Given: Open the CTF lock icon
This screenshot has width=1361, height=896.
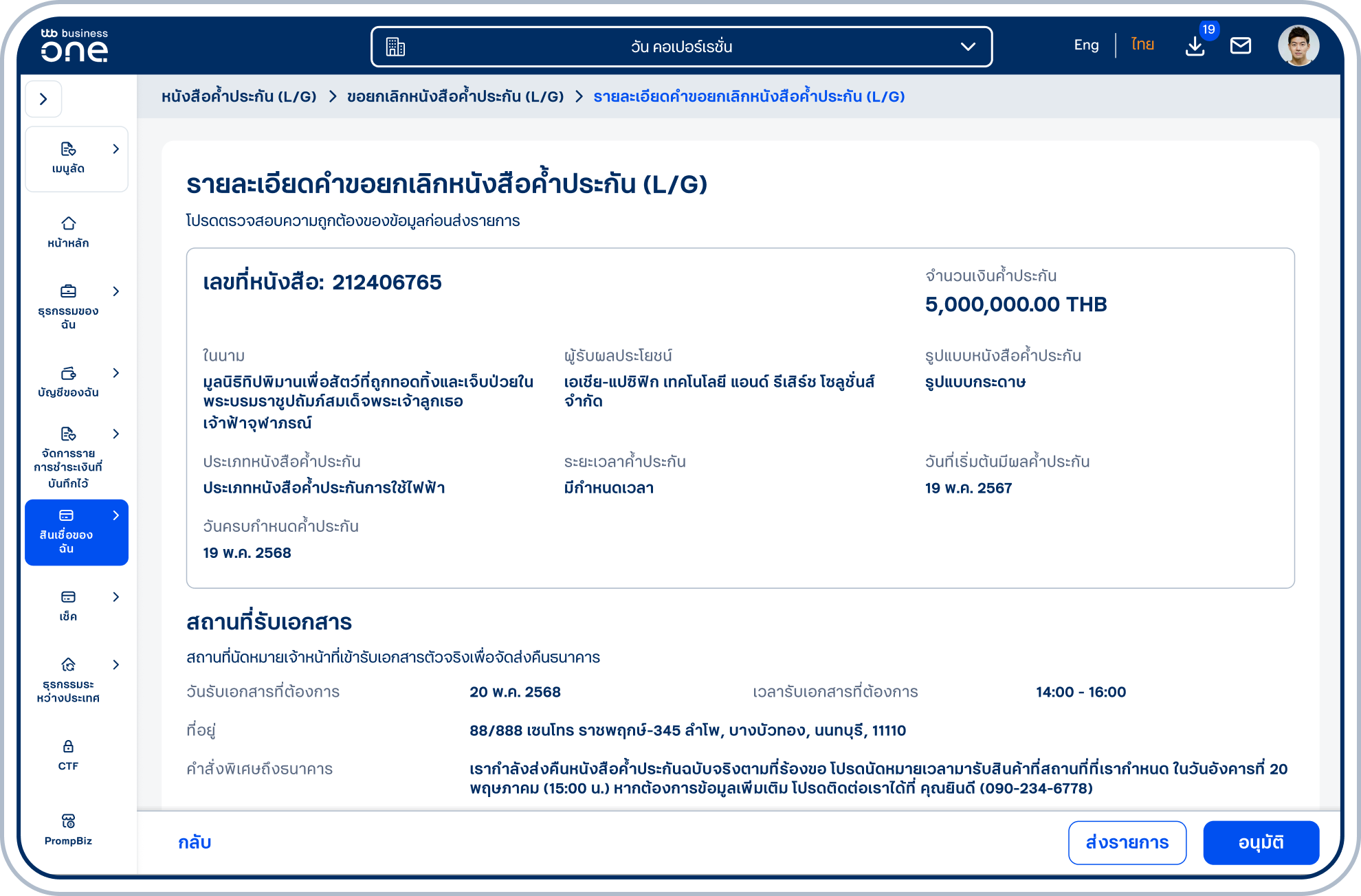Looking at the screenshot, I should tap(68, 746).
